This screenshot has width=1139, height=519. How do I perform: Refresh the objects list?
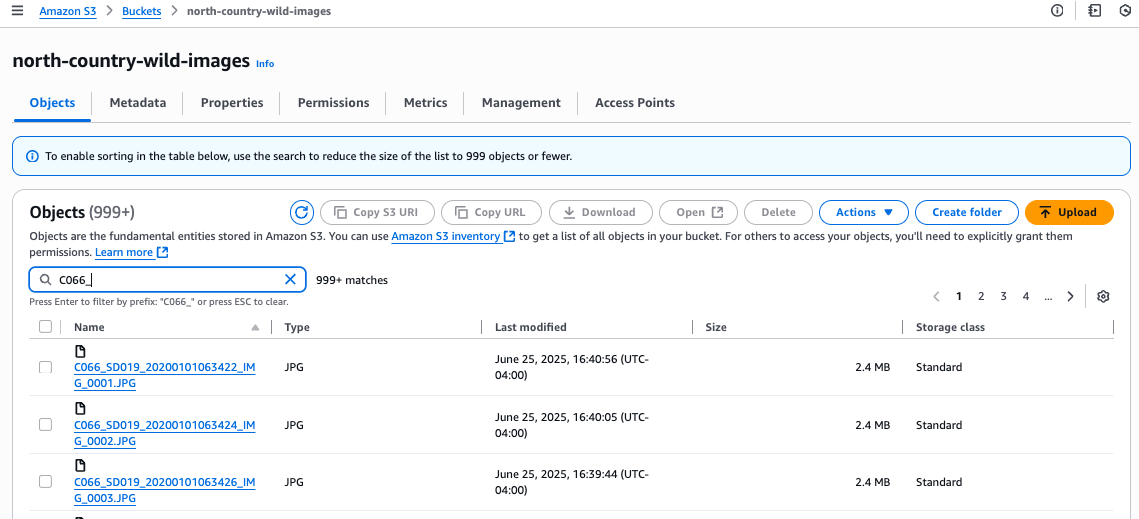[301, 212]
